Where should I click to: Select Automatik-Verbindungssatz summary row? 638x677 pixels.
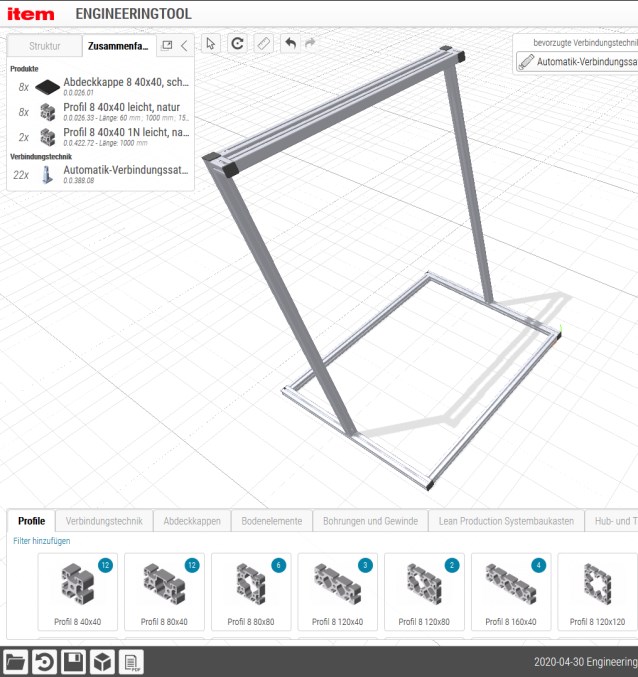click(x=100, y=174)
